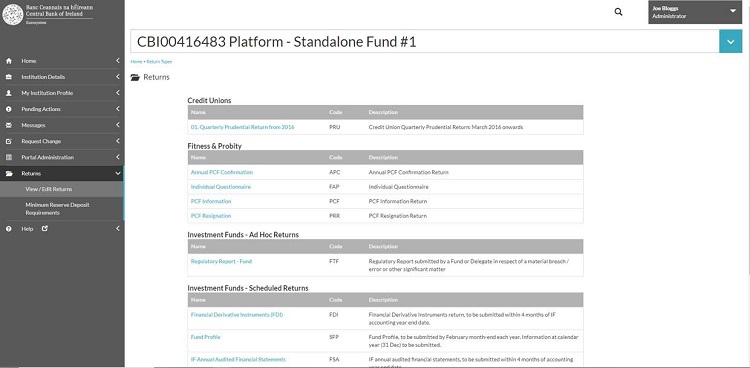Open Financial Derivative Instruments (FDI) link
This screenshot has height=368, width=750.
click(x=237, y=315)
